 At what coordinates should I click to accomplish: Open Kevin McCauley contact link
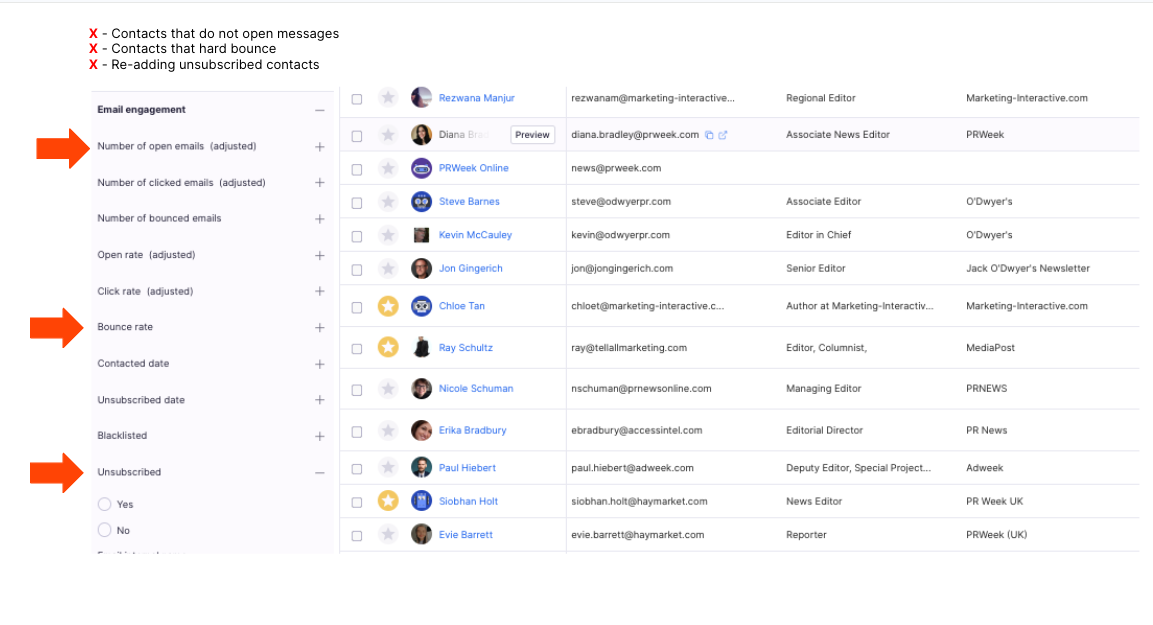475,235
